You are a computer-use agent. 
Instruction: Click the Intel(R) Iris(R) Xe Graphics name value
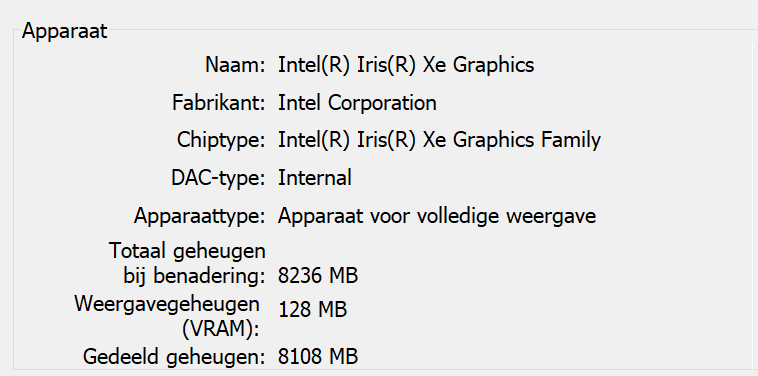[x=406, y=65]
